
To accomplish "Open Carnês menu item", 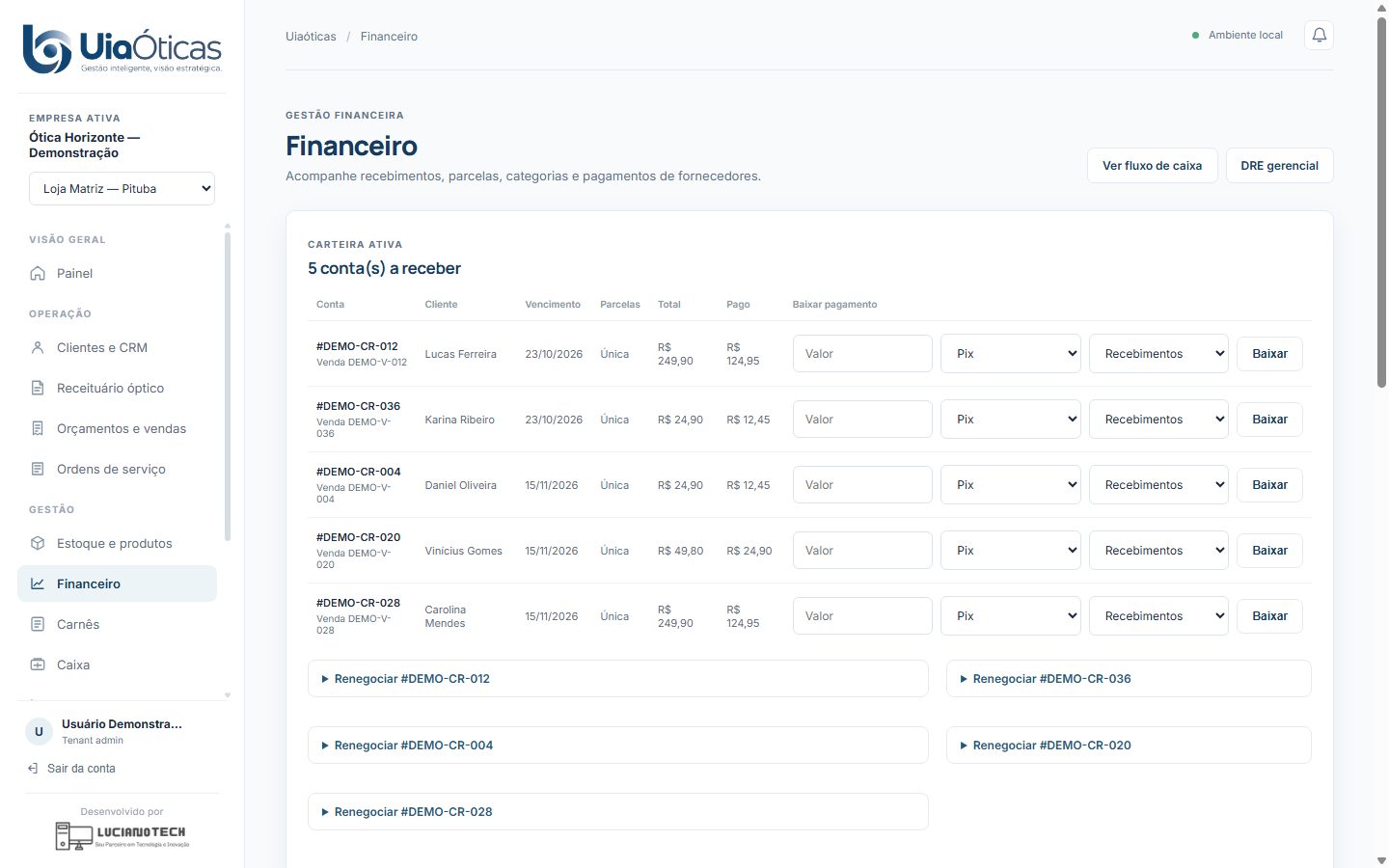I will tap(117, 624).
